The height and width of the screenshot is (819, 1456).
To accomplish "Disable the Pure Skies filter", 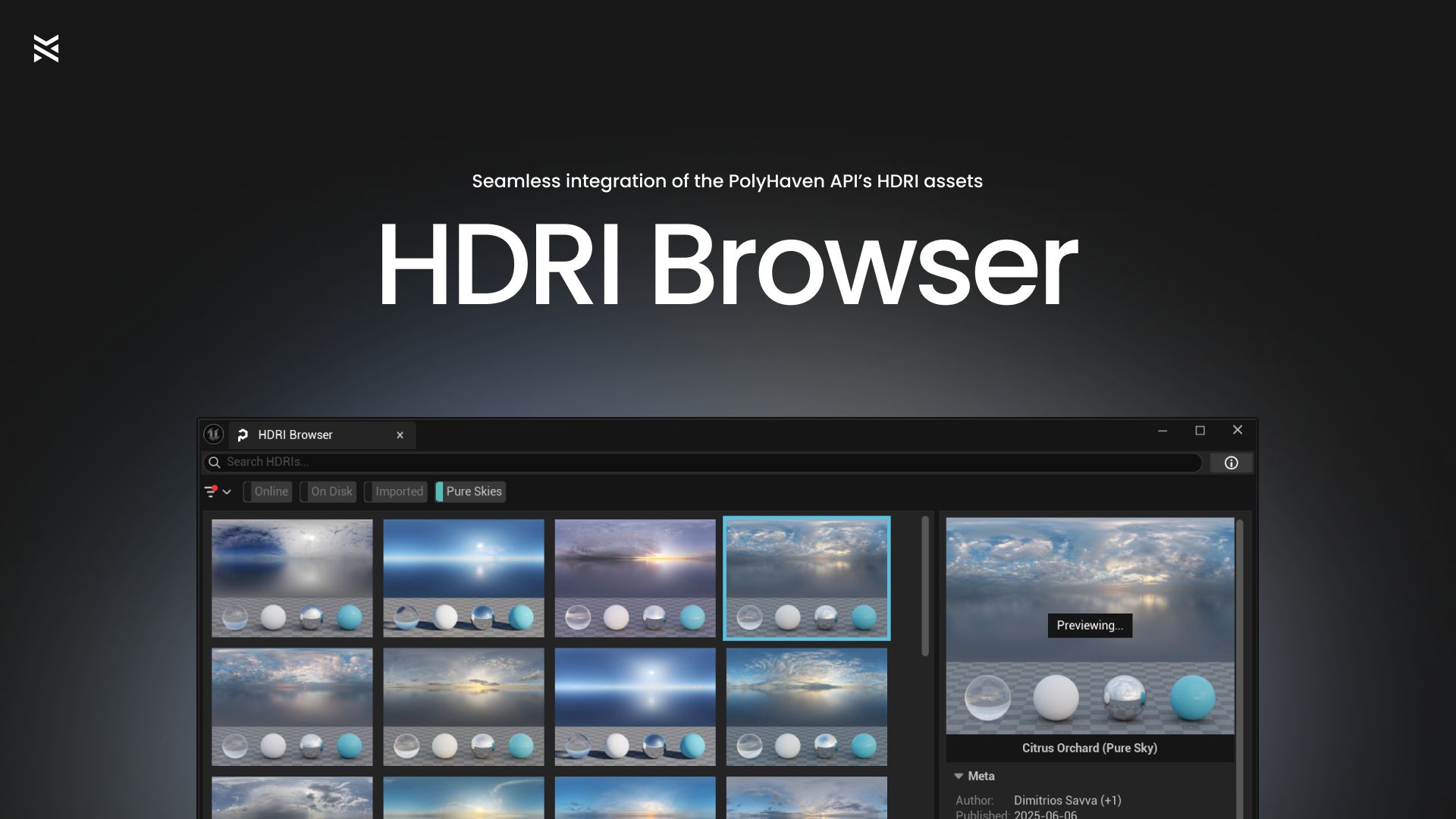I will pyautogui.click(x=470, y=491).
